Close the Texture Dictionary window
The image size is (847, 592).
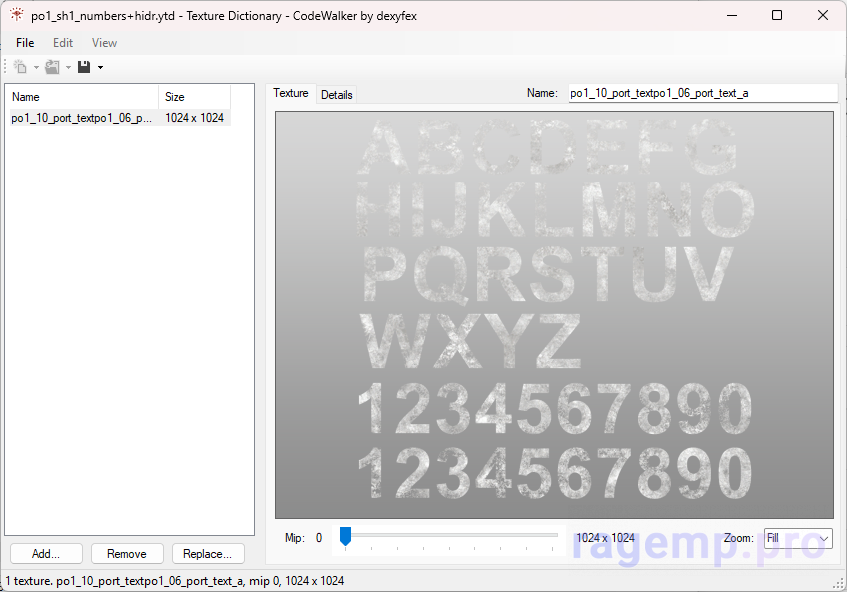tap(823, 15)
